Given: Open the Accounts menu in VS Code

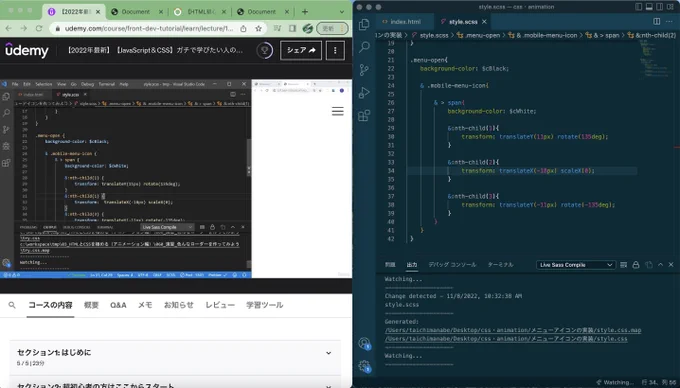Looking at the screenshot, I should tap(364, 343).
